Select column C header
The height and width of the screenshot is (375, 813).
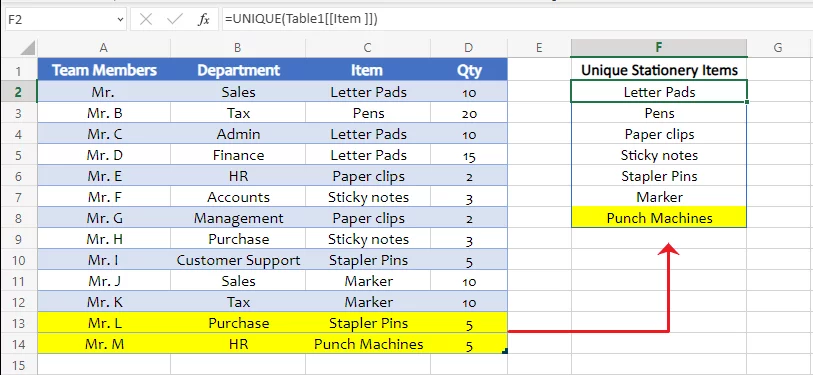368,48
